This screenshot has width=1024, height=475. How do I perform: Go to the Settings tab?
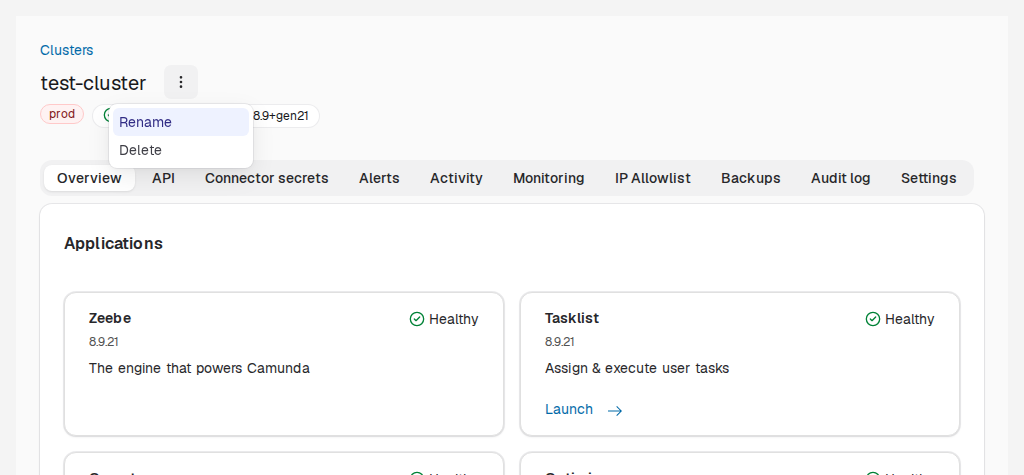(929, 178)
